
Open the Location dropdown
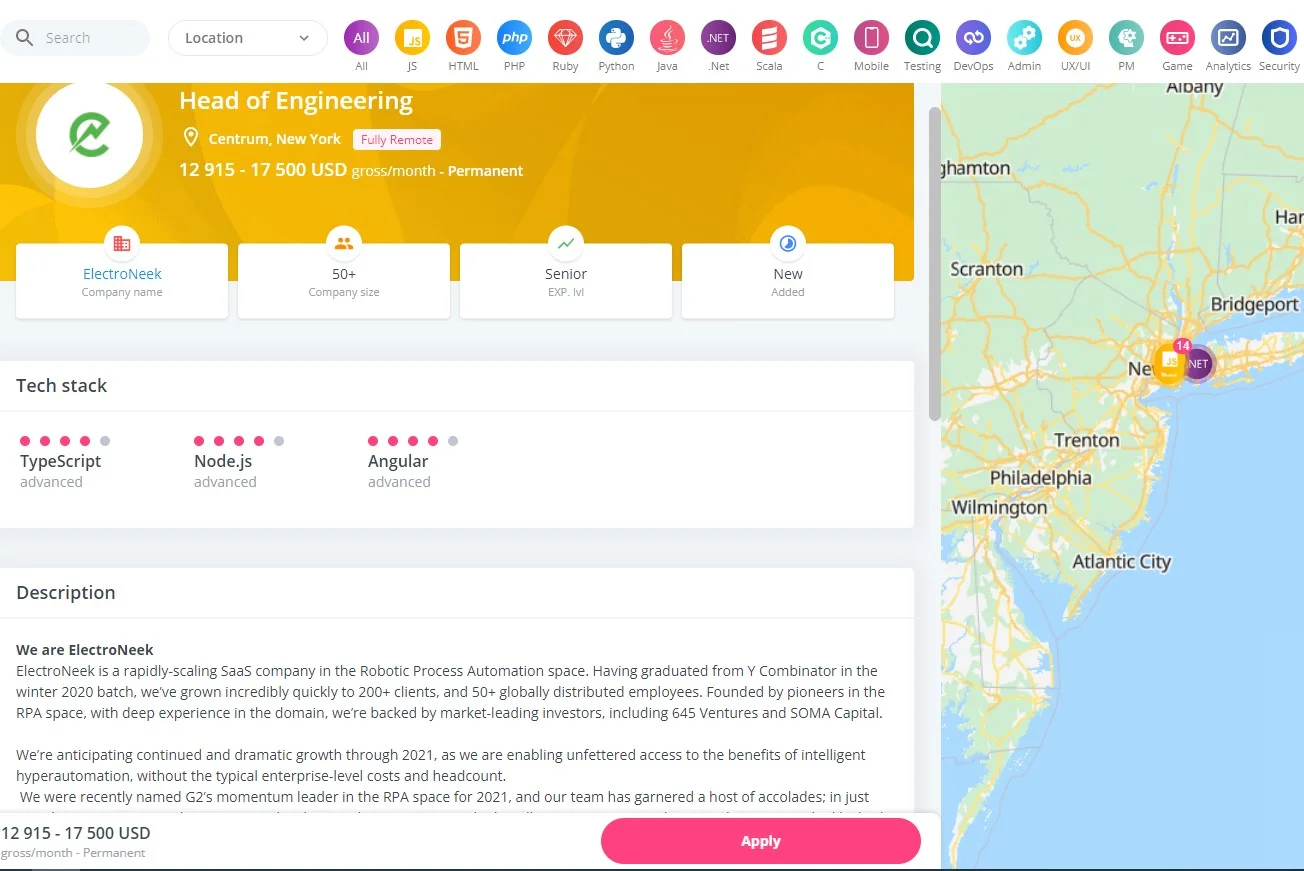point(248,38)
